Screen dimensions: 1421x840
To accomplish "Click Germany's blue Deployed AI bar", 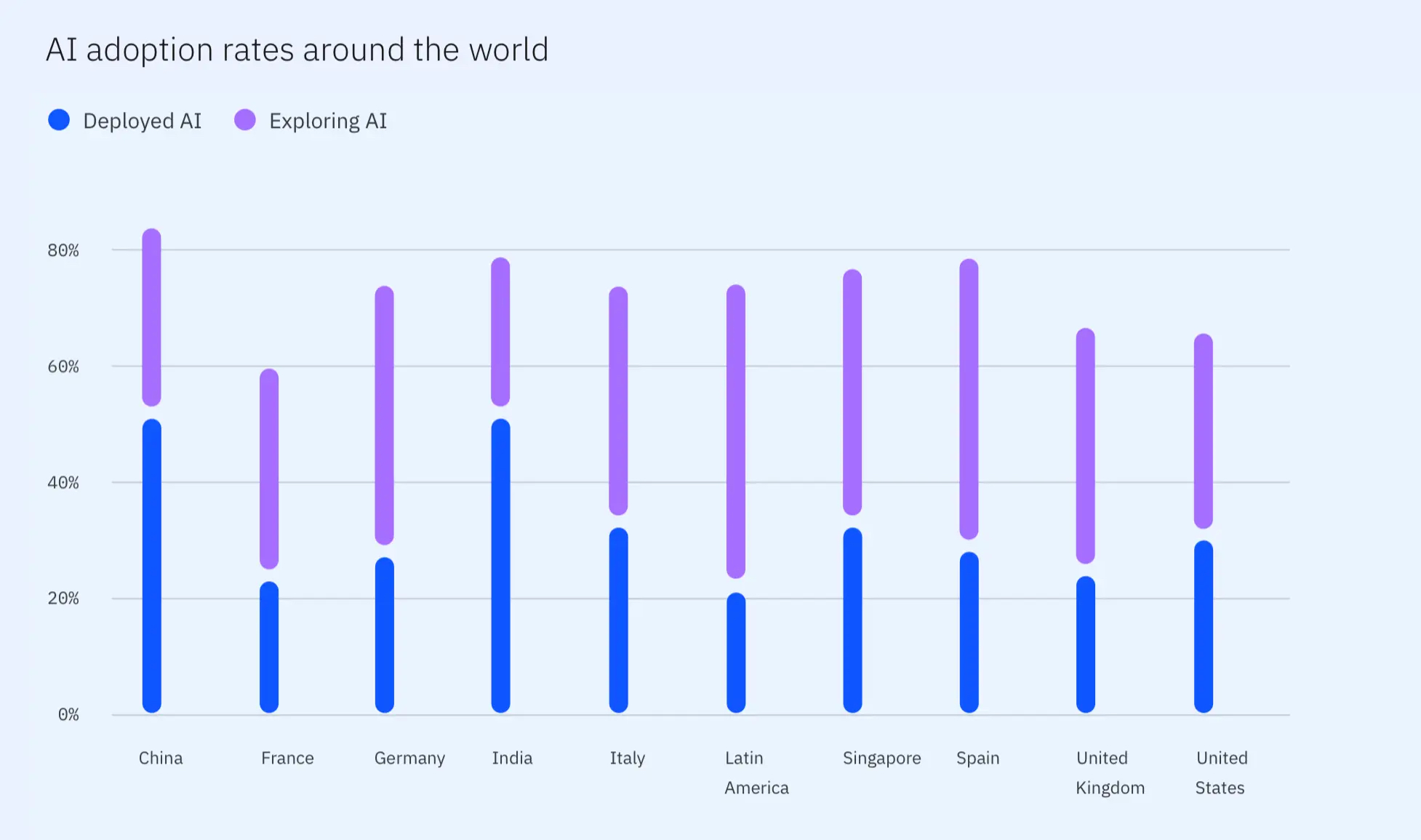I will [385, 635].
